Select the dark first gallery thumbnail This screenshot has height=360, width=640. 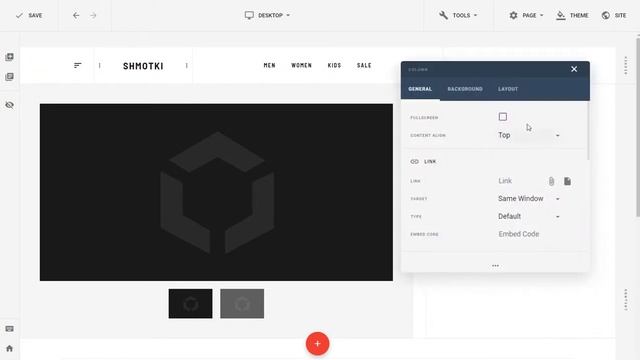click(191, 304)
